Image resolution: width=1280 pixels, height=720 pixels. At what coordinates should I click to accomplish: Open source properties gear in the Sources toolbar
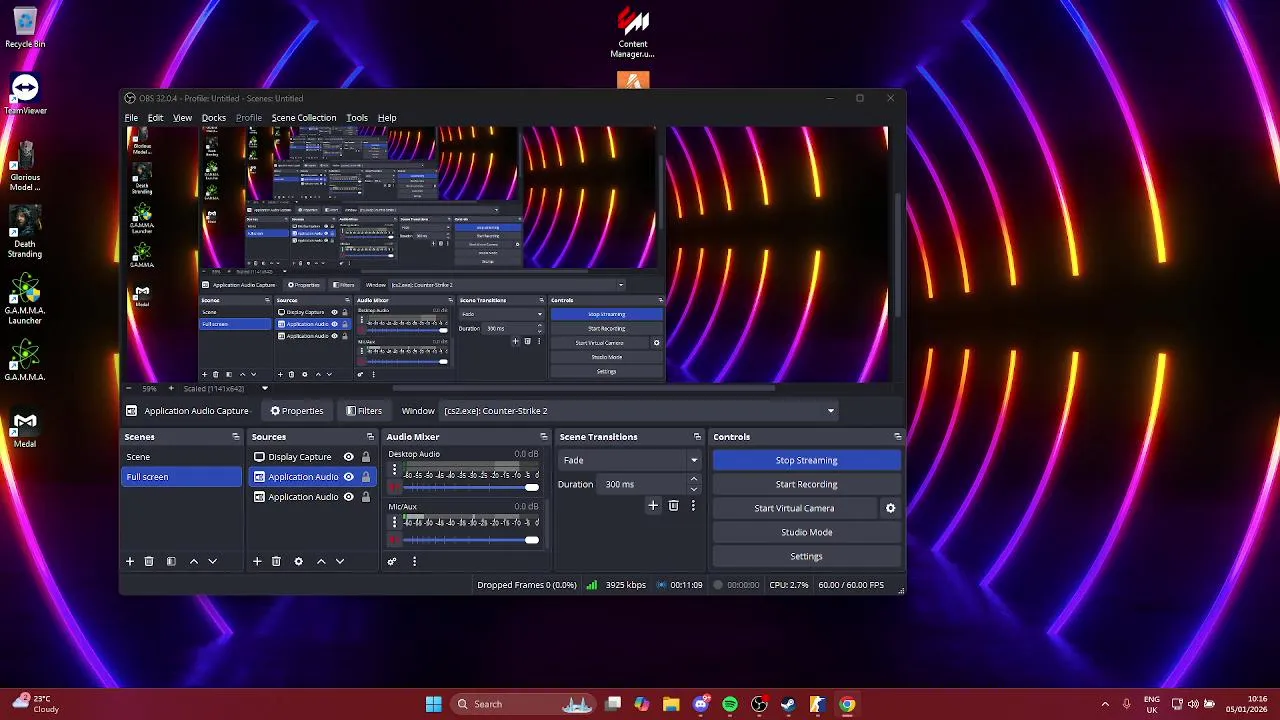pyautogui.click(x=298, y=562)
